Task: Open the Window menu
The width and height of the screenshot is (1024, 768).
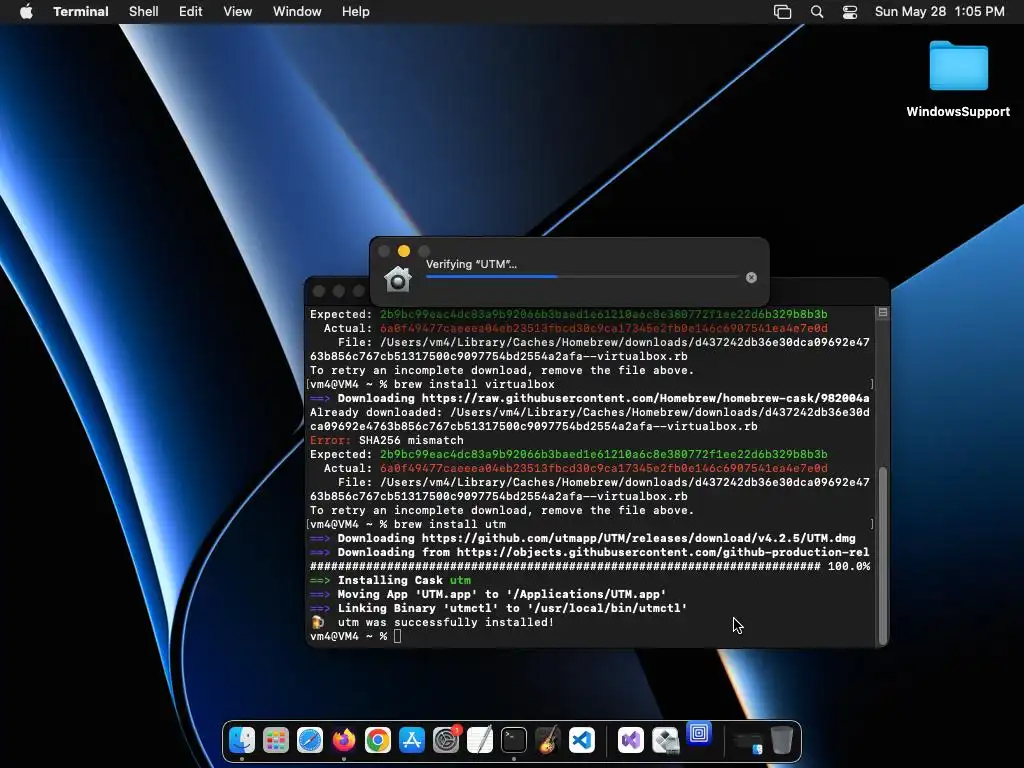Action: point(297,12)
